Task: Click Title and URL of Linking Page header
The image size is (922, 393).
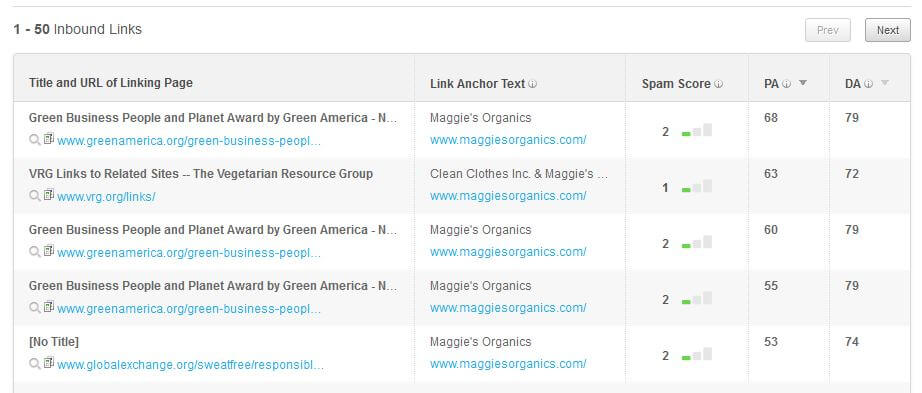Action: 111,83
